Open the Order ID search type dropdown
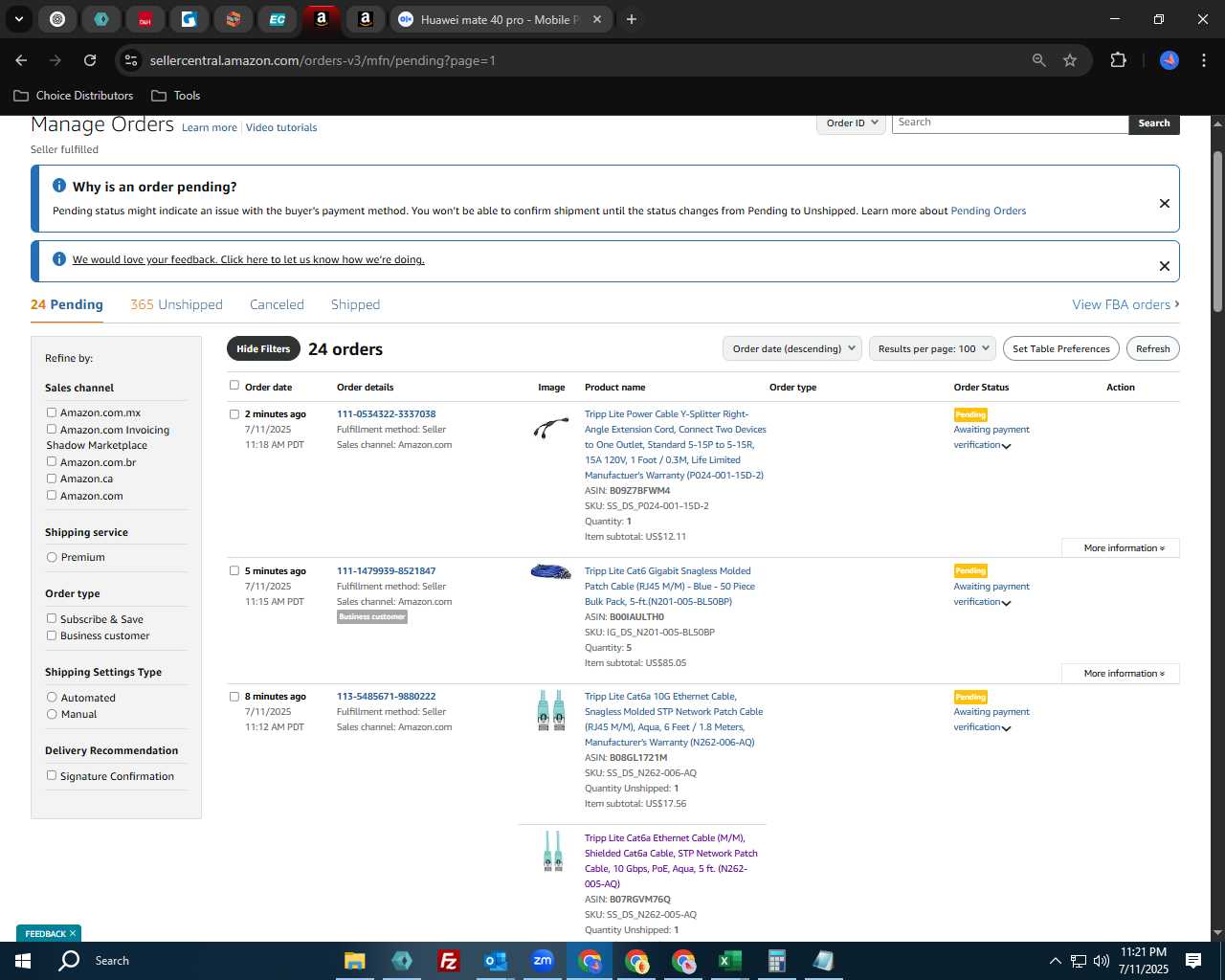Image resolution: width=1225 pixels, height=980 pixels. pyautogui.click(x=852, y=122)
